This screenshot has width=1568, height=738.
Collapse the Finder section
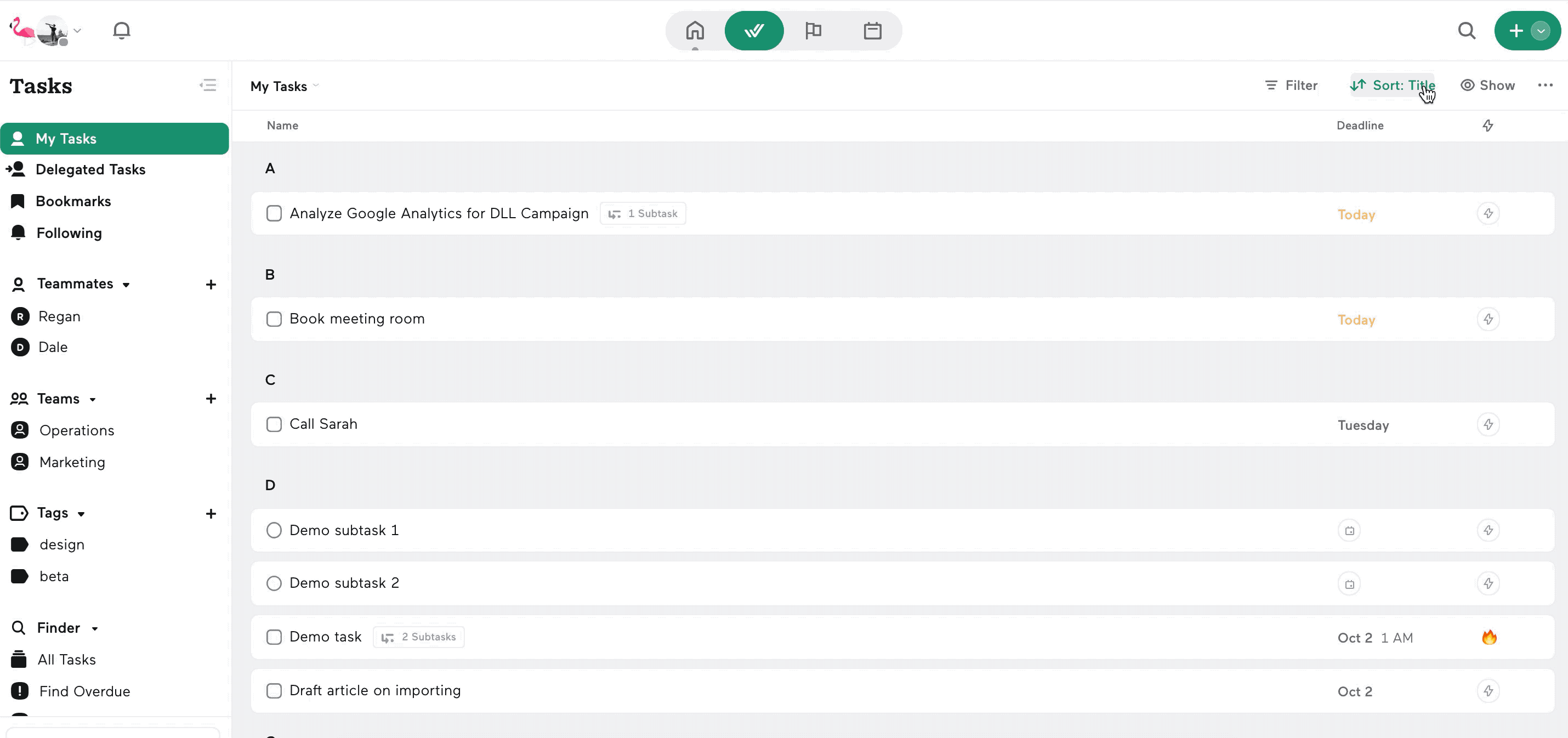pos(95,628)
